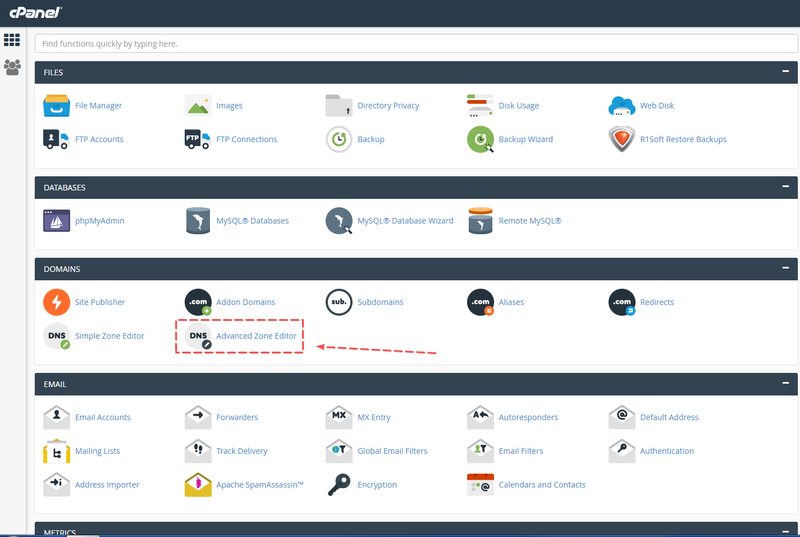This screenshot has width=800, height=537.
Task: Open the Default Address icon
Action: (621, 417)
